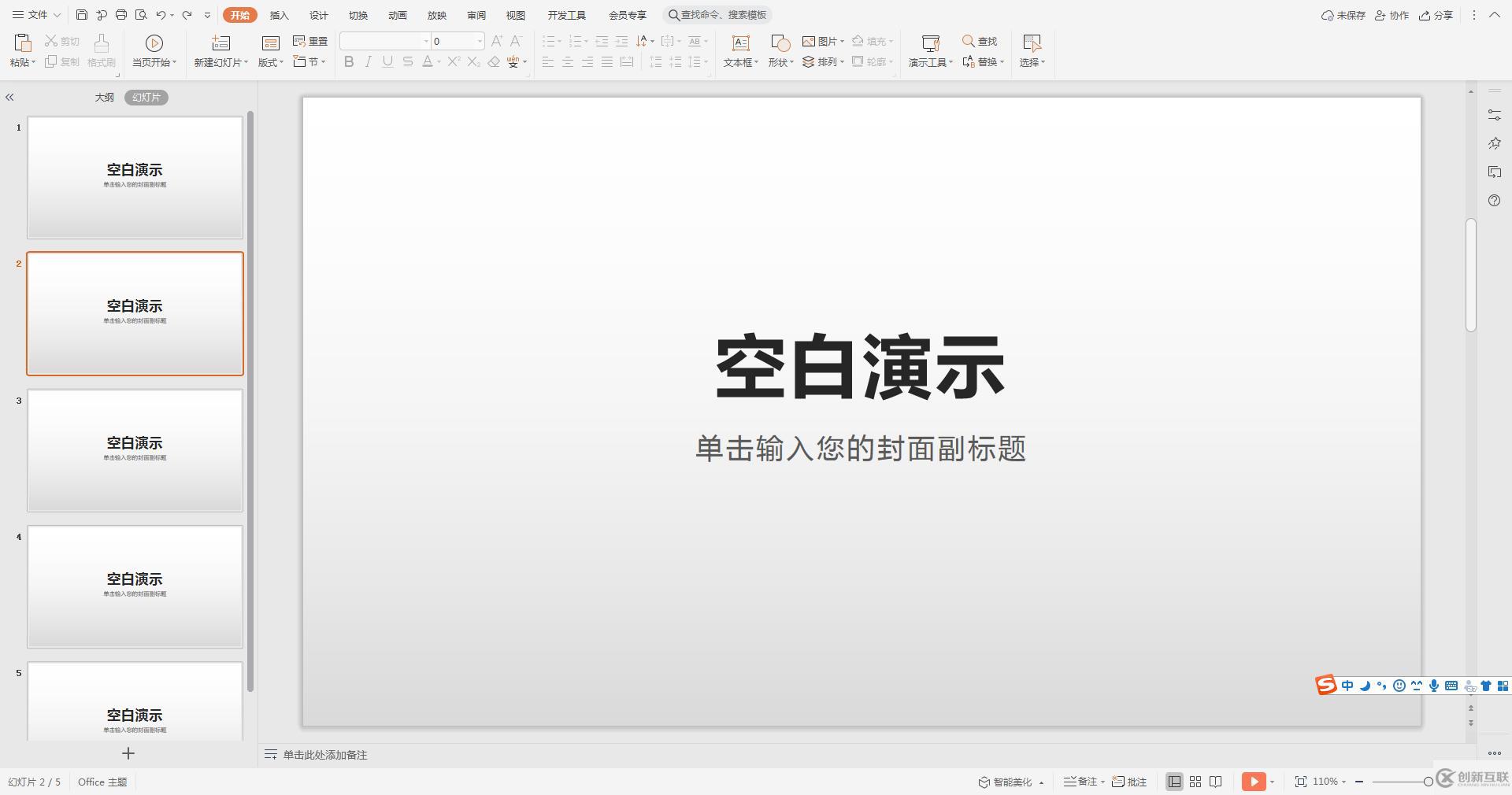Switch to slide sorter view icon
1512x795 pixels.
click(x=1195, y=782)
